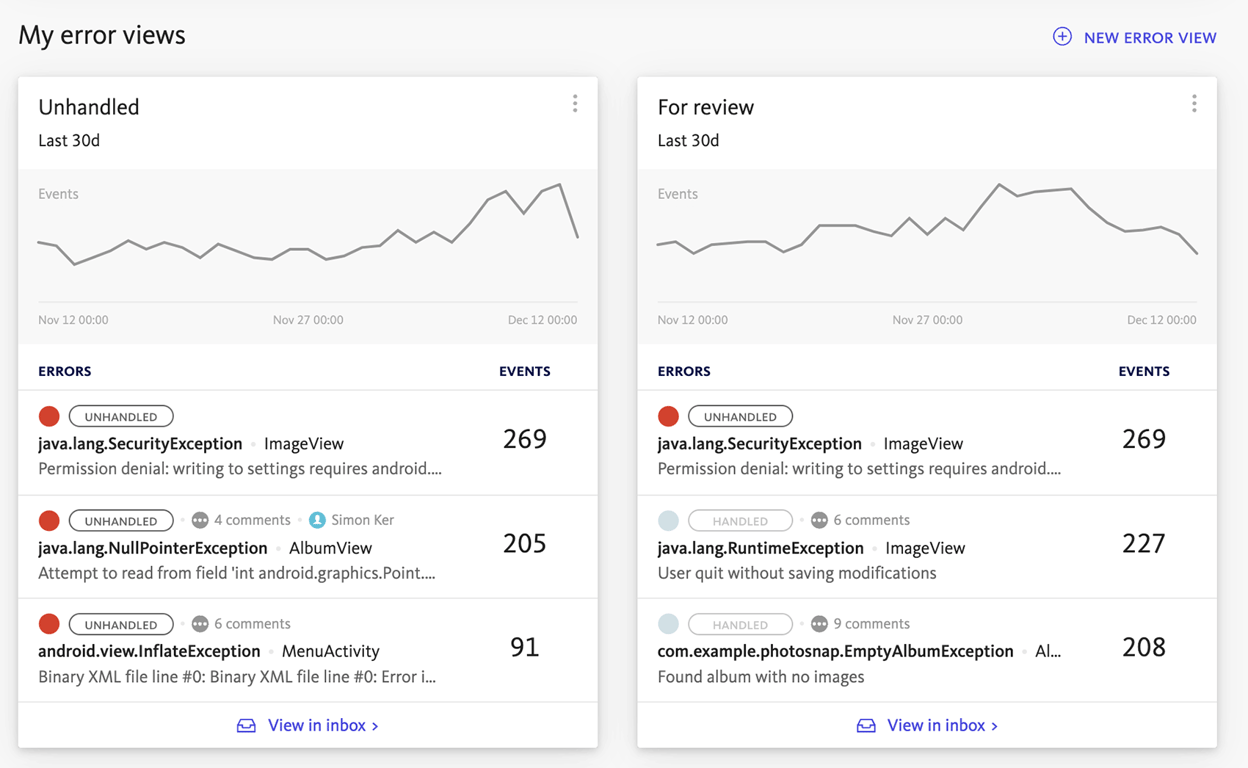This screenshot has width=1248, height=768.
Task: Open com.example.photosnap.EmptyAlbumException error
Action: (x=836, y=651)
